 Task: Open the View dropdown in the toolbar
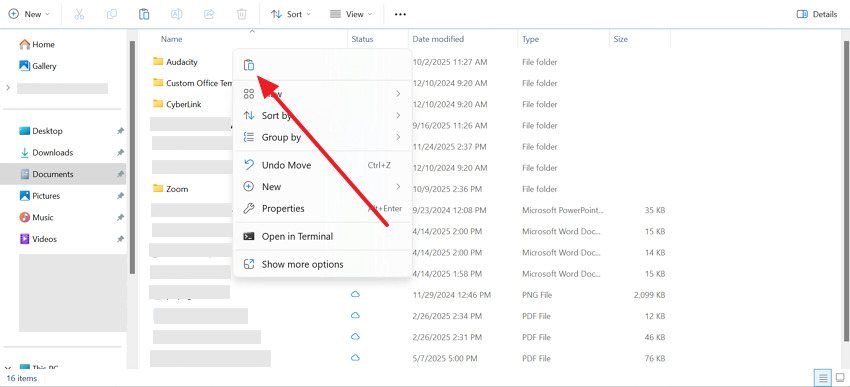(x=351, y=14)
